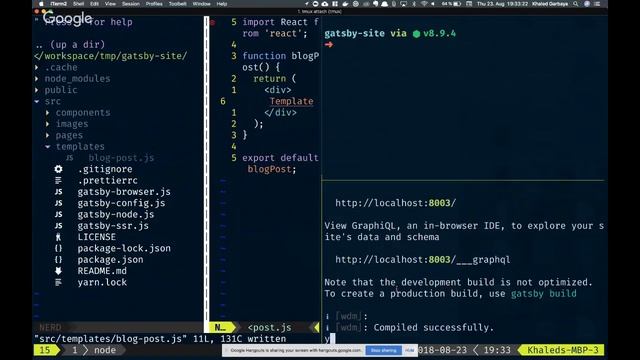Click the JS icon beside gatsby-ssr.js
640x360 pixels.
pyautogui.click(x=58, y=226)
